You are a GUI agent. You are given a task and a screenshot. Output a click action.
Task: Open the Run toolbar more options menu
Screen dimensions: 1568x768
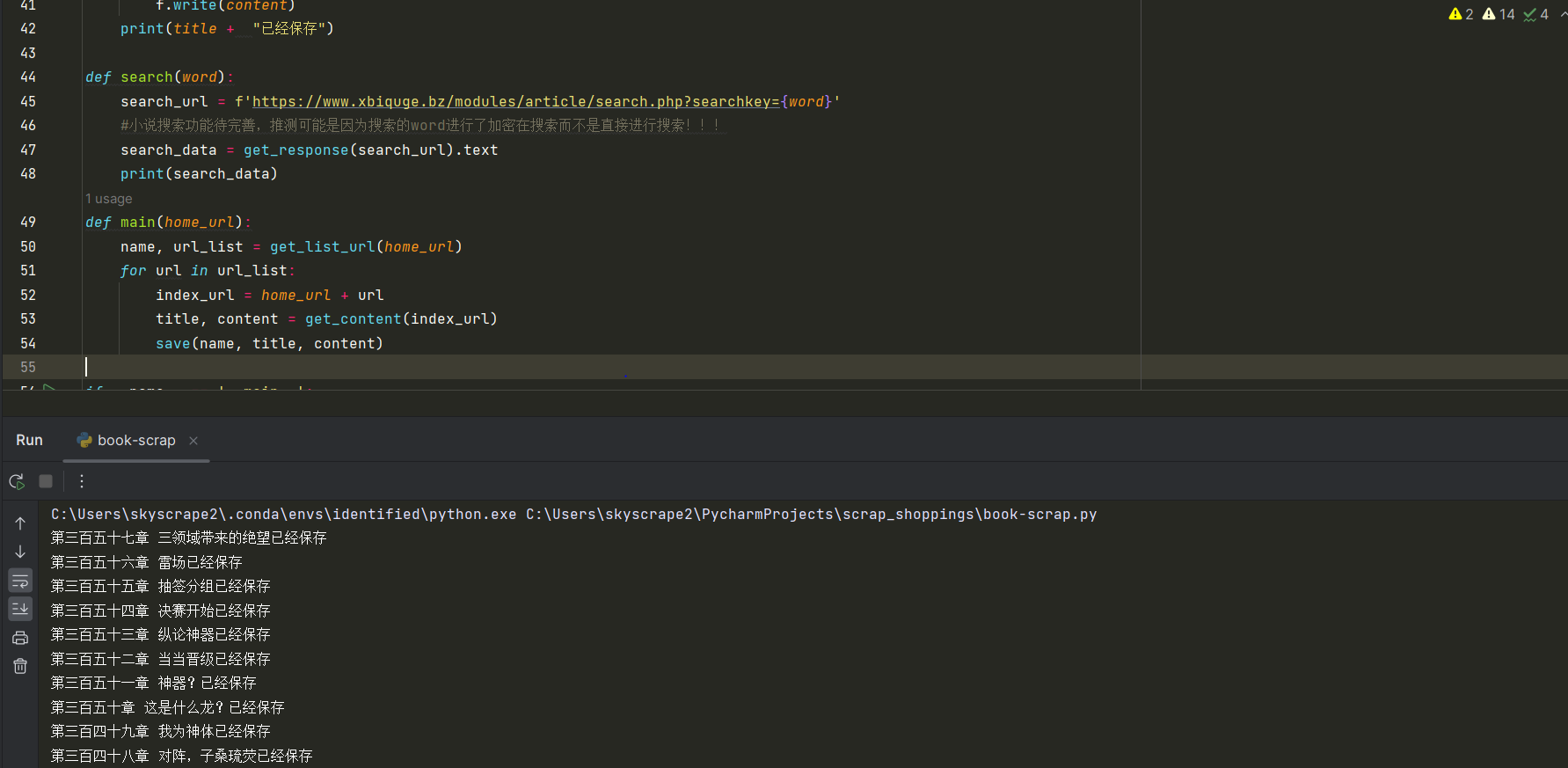coord(82,481)
